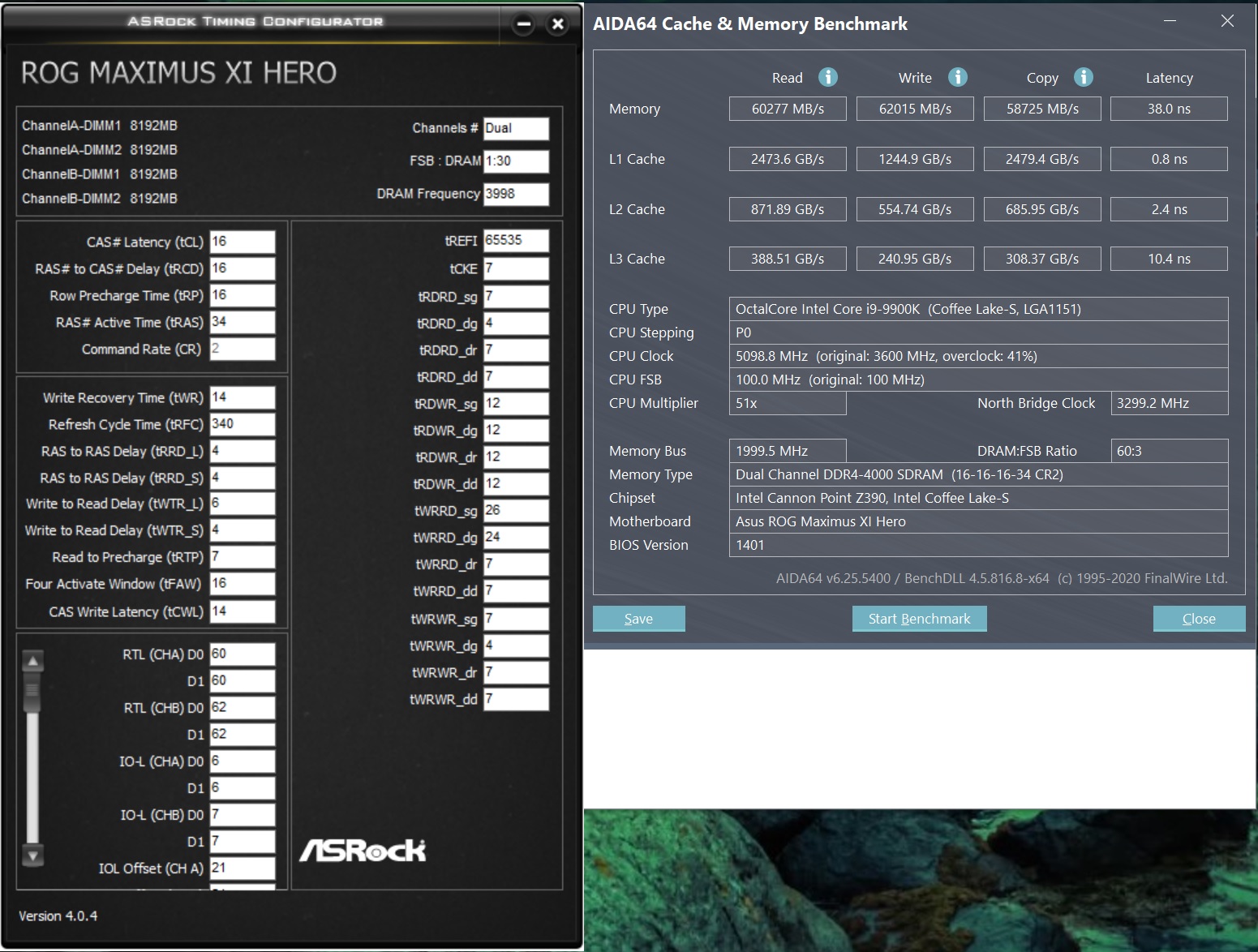Click the L1 Cache Read value 2473.6 GB/s
The image size is (1258, 952).
click(788, 159)
